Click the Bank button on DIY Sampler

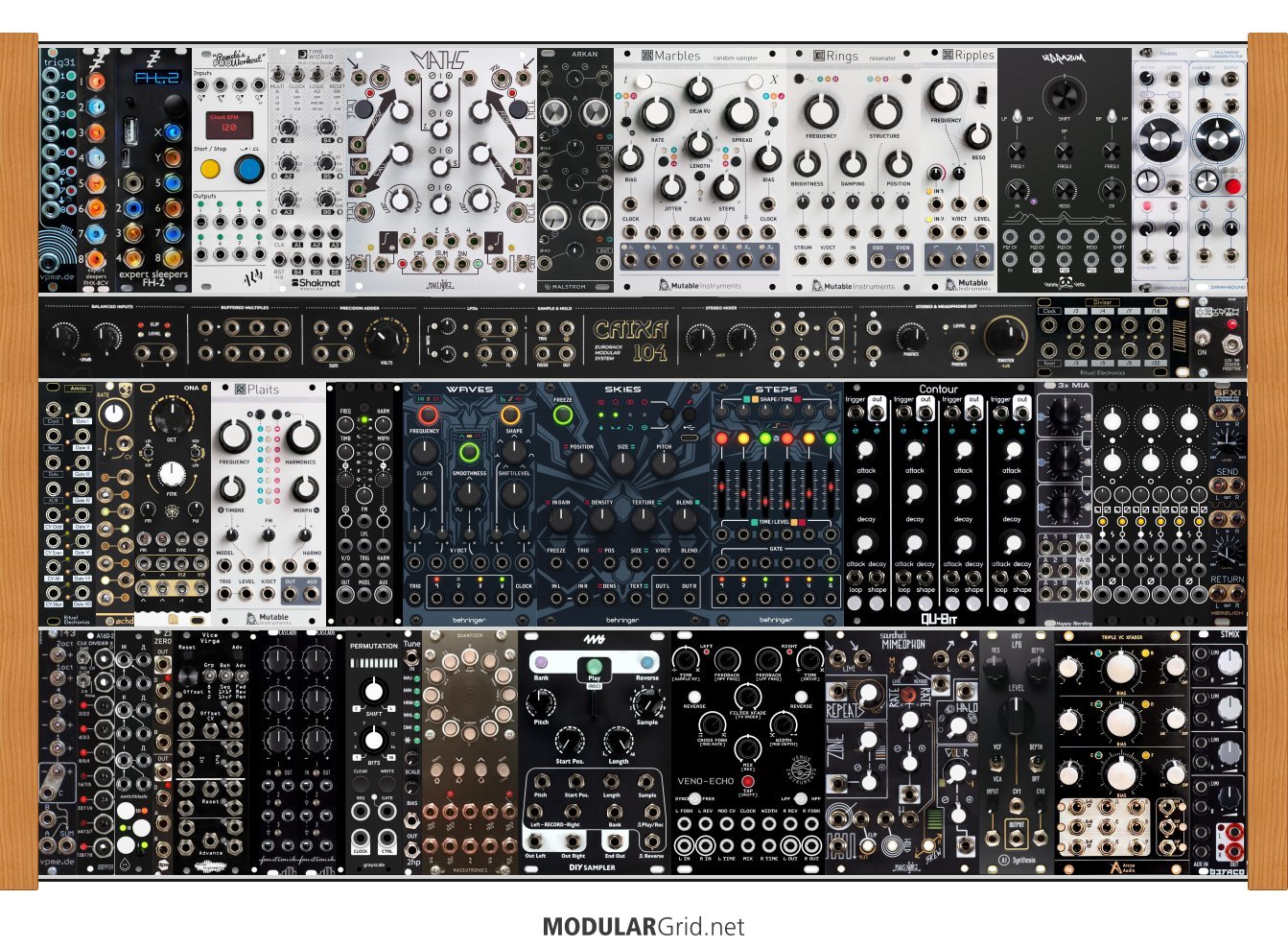(542, 662)
